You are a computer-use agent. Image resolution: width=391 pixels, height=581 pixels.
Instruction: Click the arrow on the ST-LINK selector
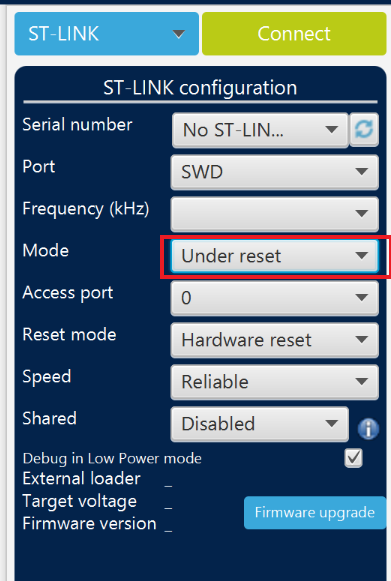(179, 34)
